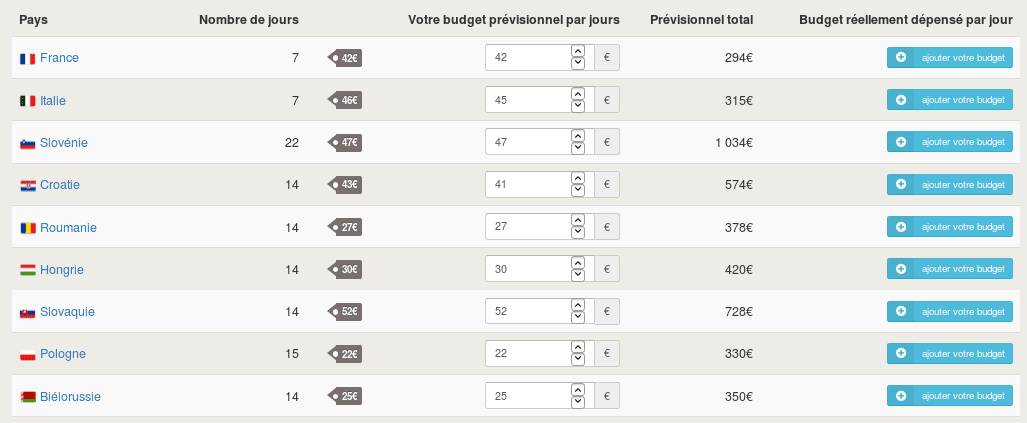Click the 47€ price tag for Slovénie
The height and width of the screenshot is (423, 1027).
(345, 143)
